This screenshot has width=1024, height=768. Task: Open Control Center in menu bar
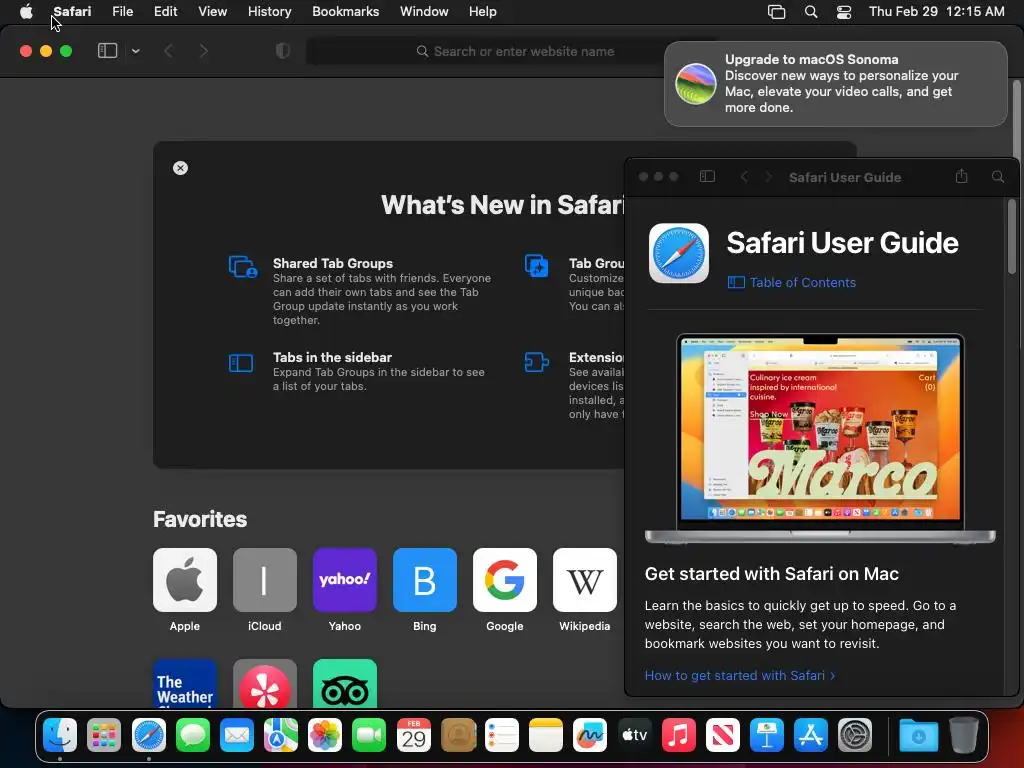click(x=844, y=12)
